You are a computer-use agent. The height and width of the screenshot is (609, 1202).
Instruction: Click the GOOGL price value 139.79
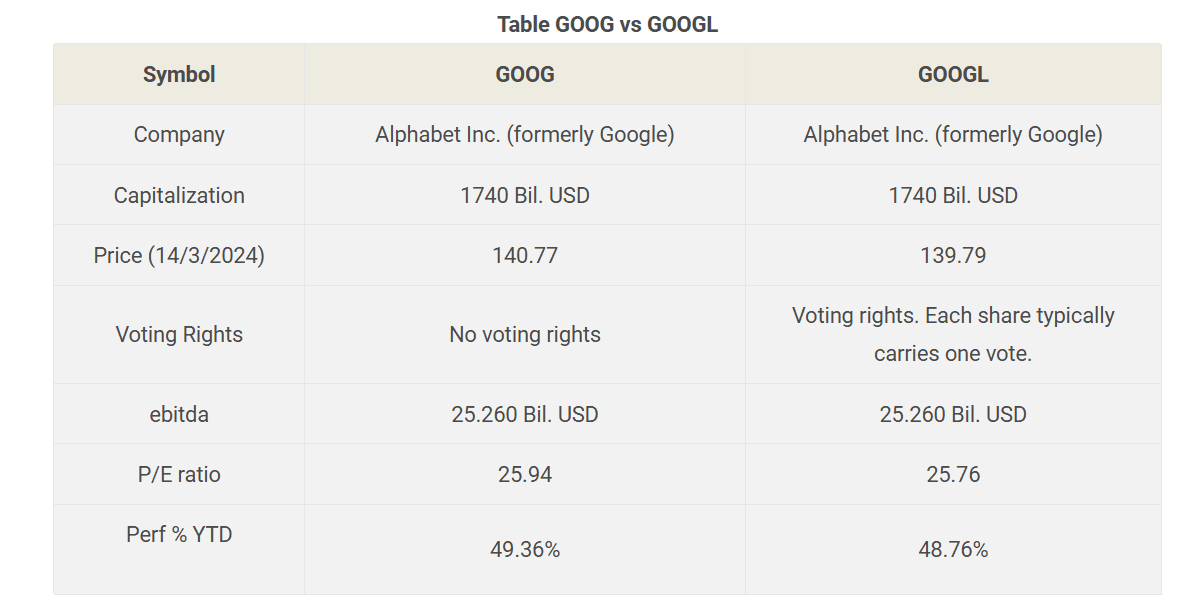click(953, 255)
